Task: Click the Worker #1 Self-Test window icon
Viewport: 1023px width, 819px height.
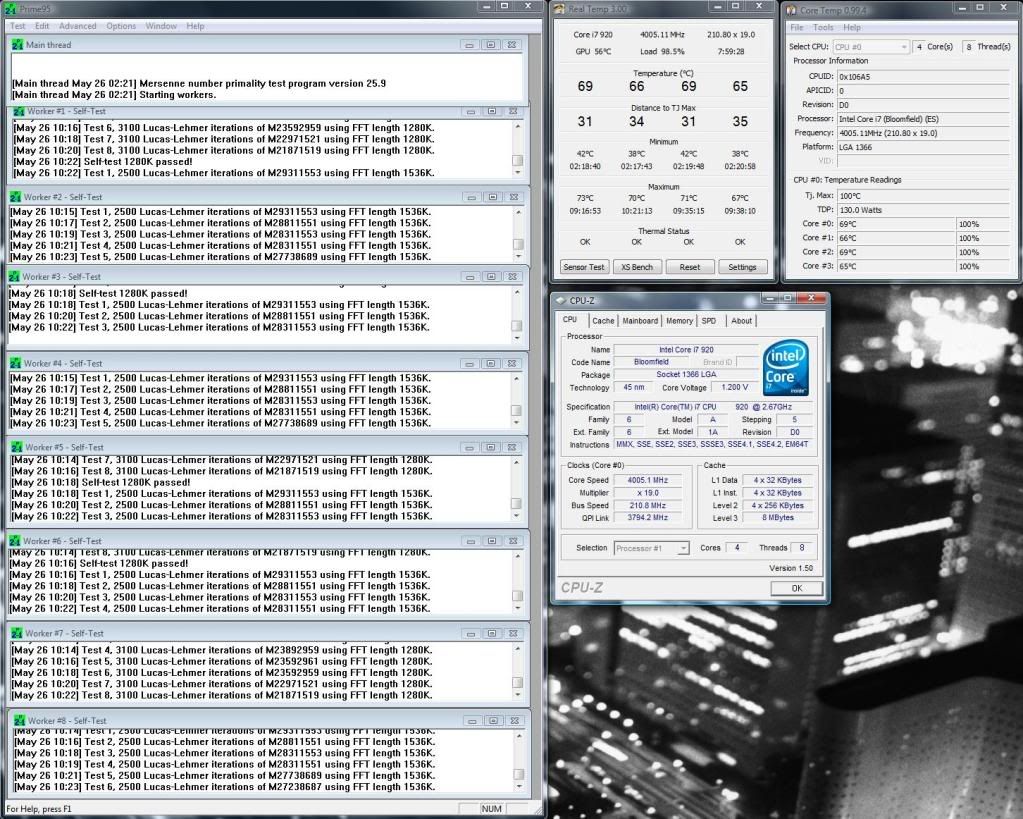Action: pos(19,112)
